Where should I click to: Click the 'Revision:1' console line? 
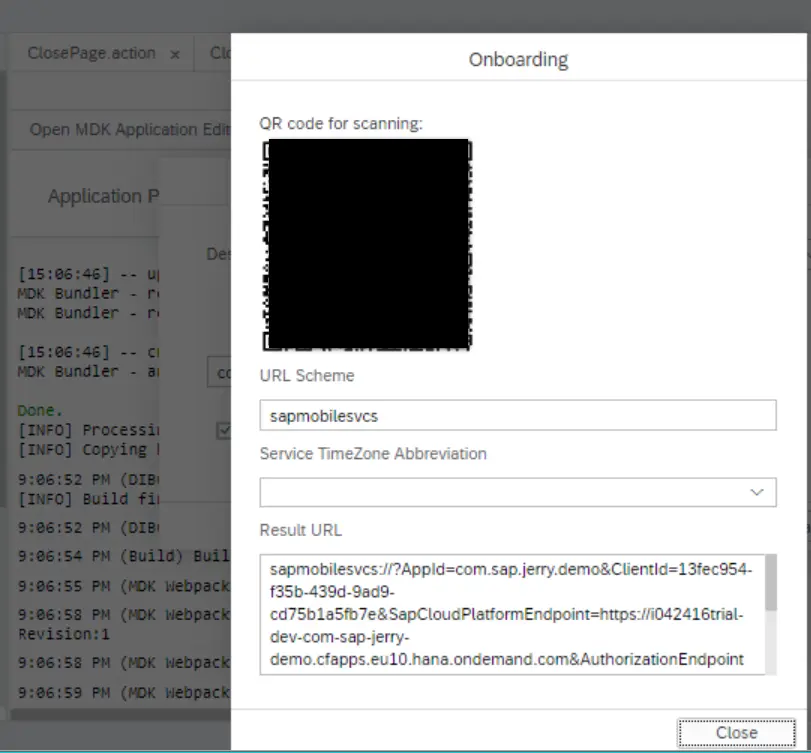(x=64, y=634)
